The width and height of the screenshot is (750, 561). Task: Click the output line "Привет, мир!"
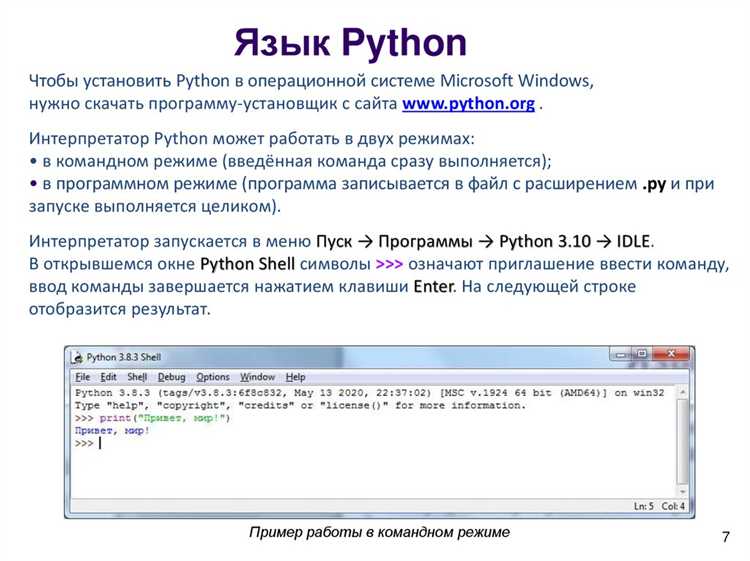[112, 430]
